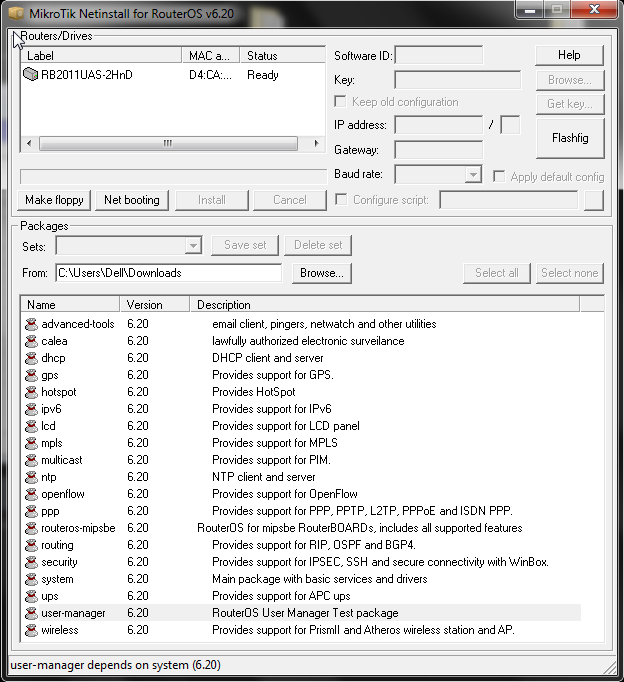Enable Apply default config checkbox
This screenshot has width=624, height=682.
click(499, 176)
